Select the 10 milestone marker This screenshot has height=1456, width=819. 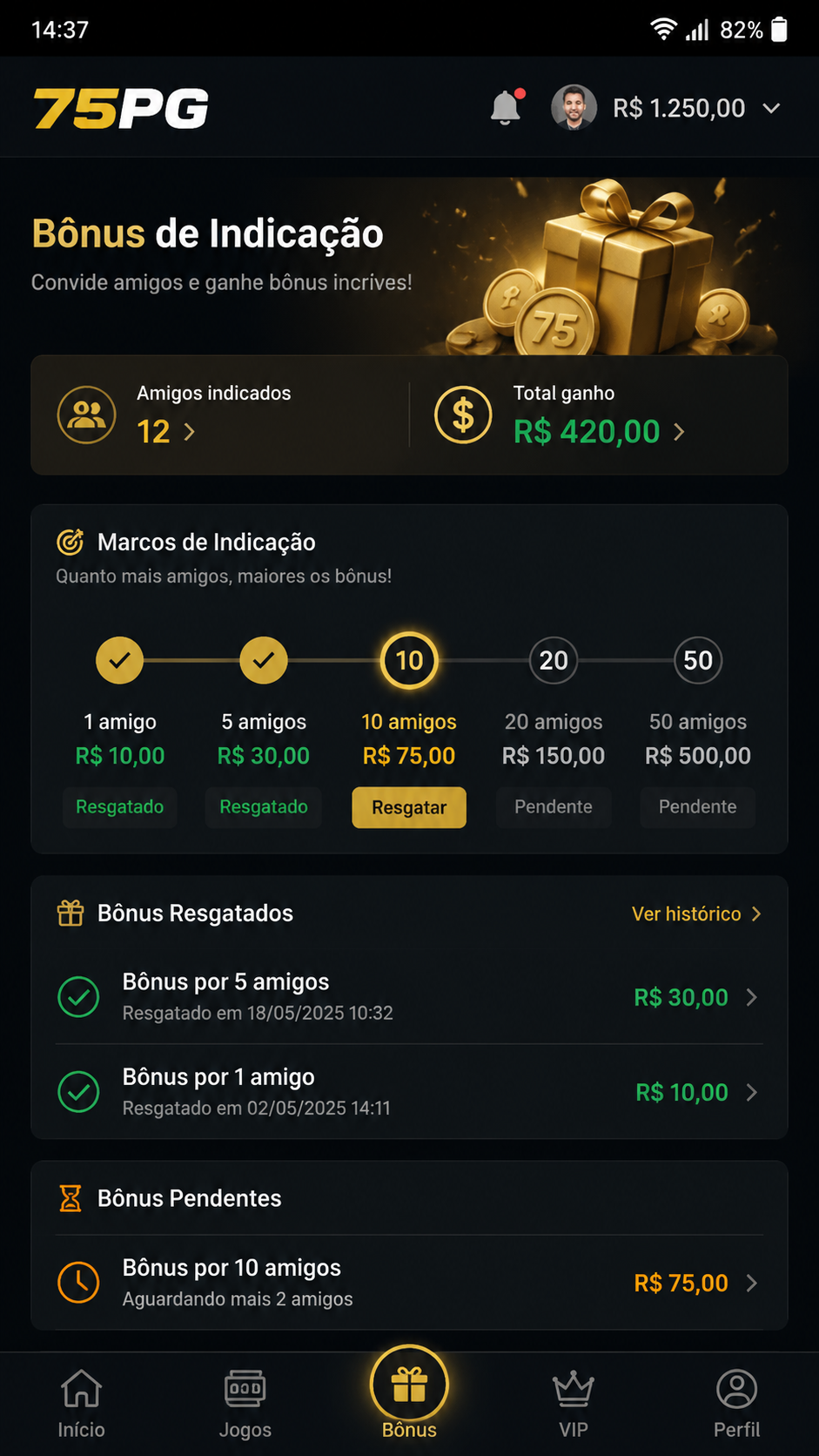pyautogui.click(x=409, y=661)
